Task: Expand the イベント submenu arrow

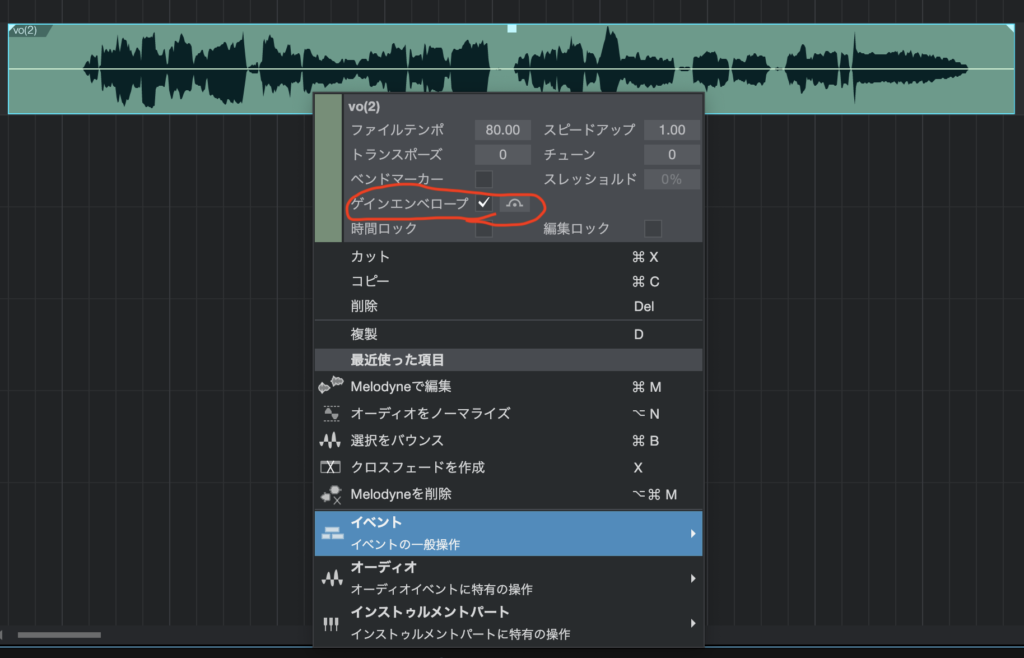Action: pyautogui.click(x=691, y=534)
